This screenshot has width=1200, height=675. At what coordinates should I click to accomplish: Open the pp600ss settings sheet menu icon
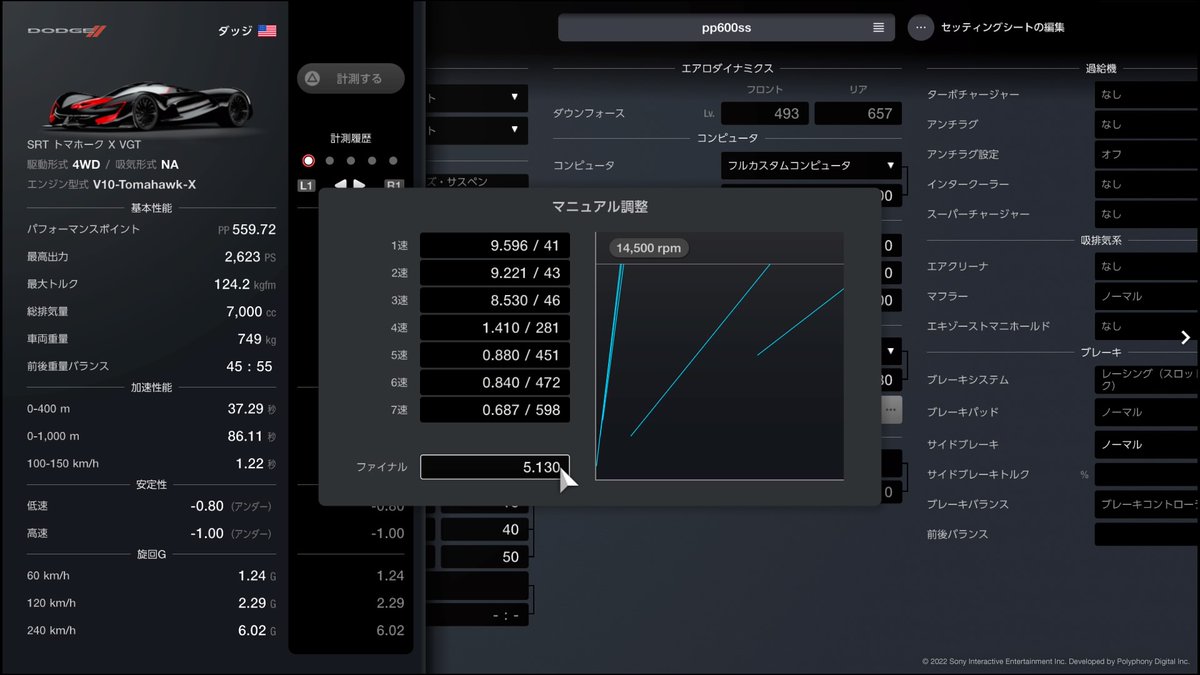click(x=878, y=27)
